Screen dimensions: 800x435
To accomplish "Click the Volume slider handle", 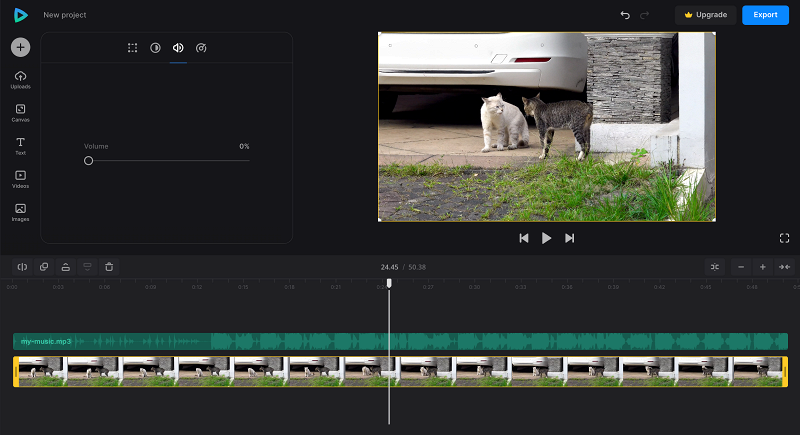I will 89,161.
